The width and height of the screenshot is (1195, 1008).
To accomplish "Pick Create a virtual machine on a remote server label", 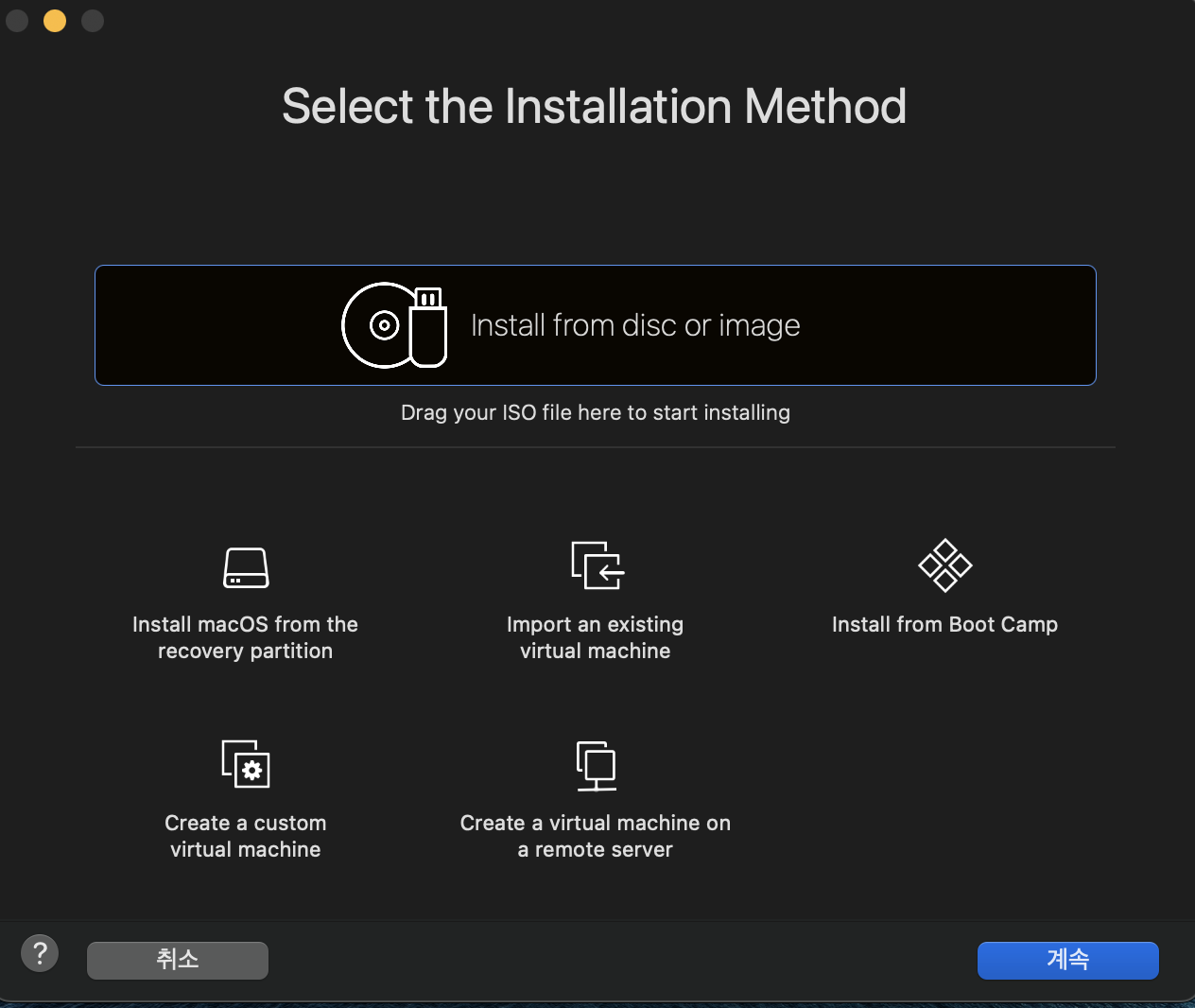I will click(596, 836).
